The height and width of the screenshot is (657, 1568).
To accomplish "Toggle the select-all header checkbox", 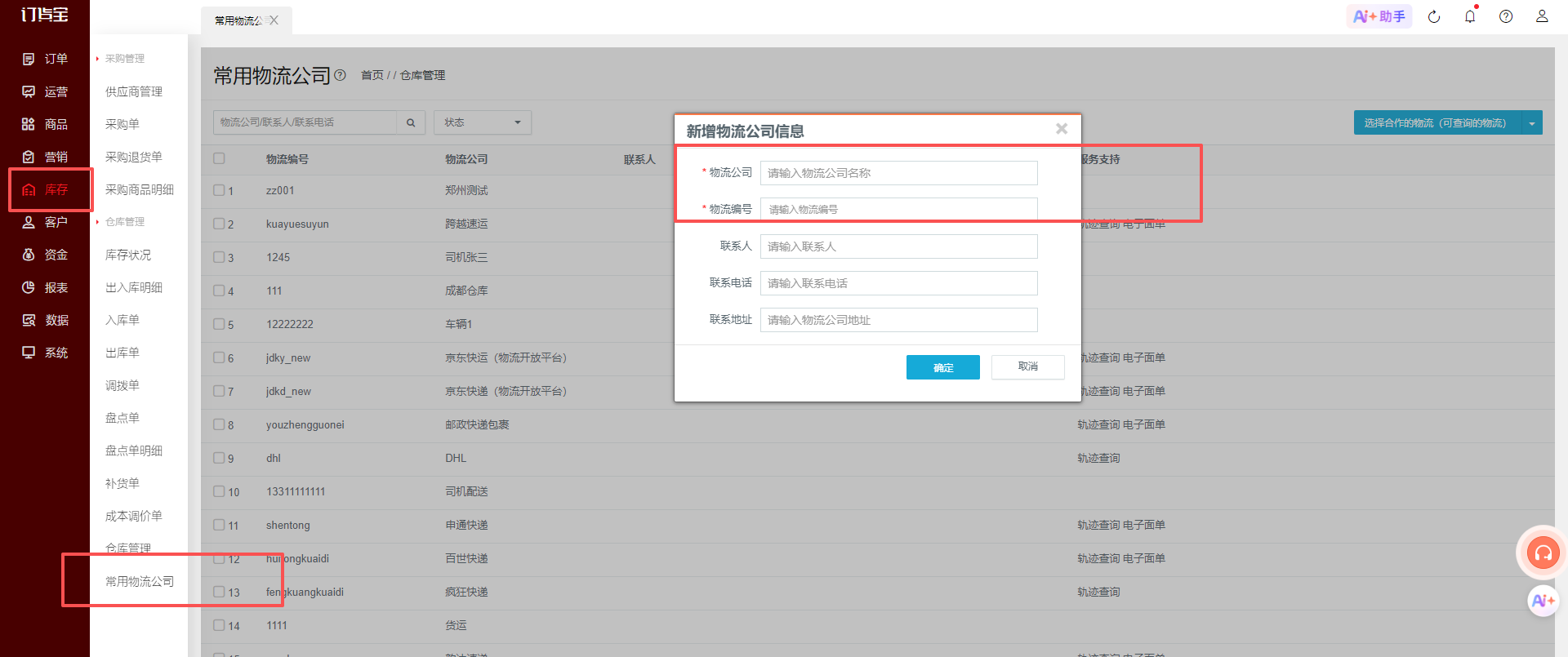I will (x=219, y=158).
